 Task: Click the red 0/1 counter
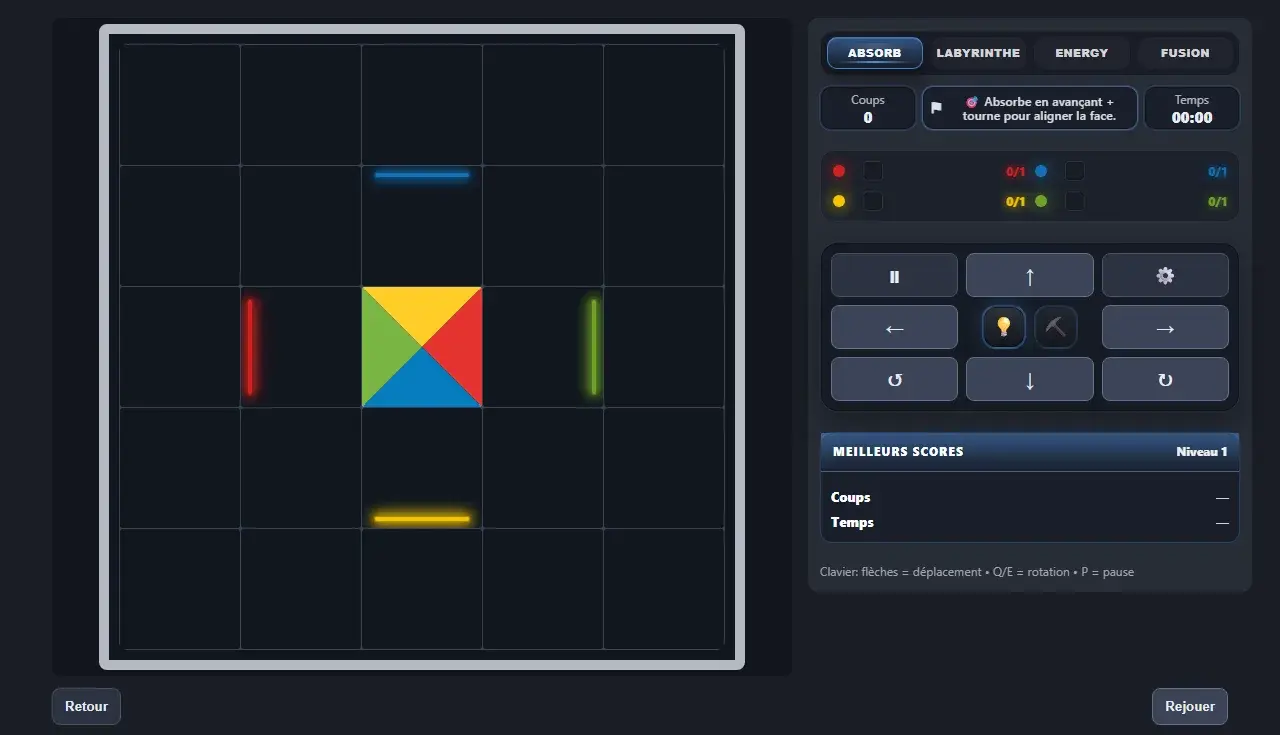pyautogui.click(x=1016, y=172)
